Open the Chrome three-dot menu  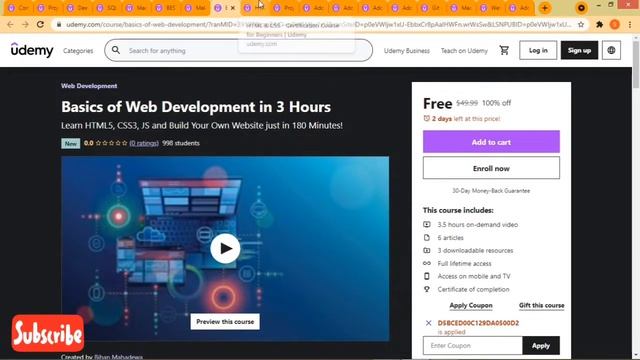point(630,24)
